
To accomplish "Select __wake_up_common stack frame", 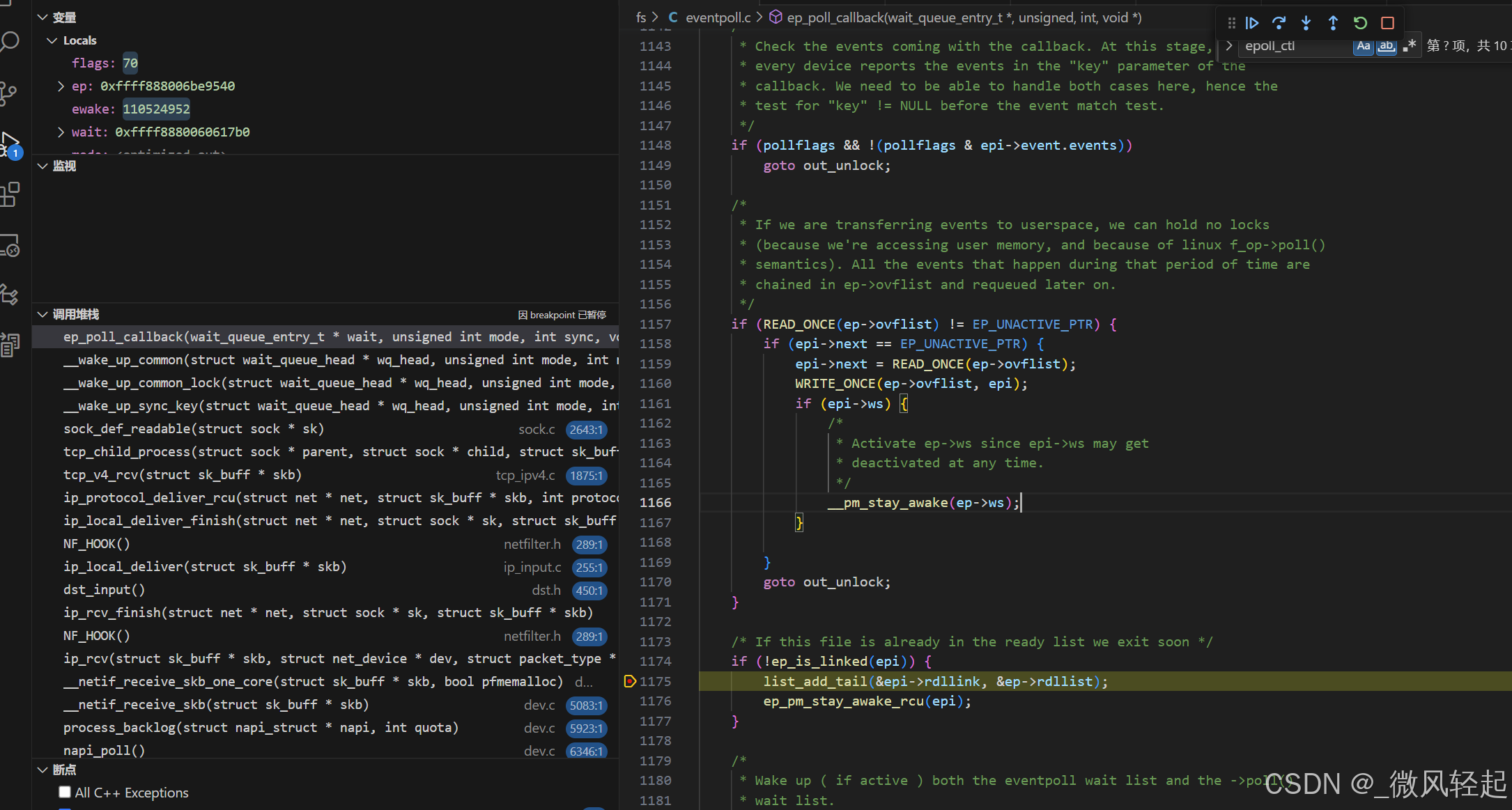I will tap(325, 360).
